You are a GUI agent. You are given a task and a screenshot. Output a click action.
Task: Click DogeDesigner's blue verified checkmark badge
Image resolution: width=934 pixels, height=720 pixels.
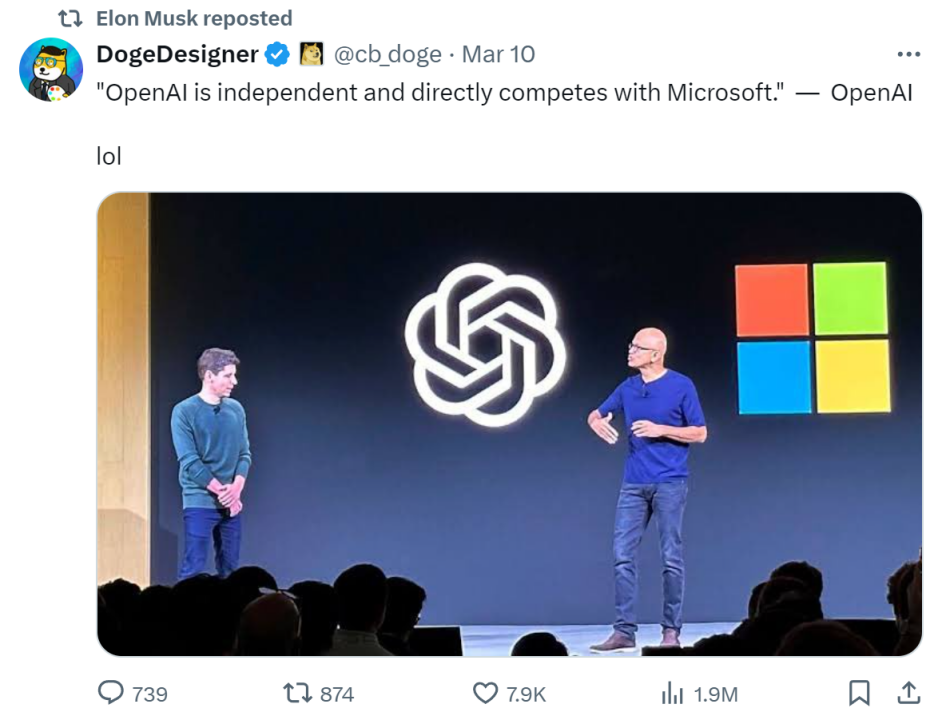[x=277, y=55]
